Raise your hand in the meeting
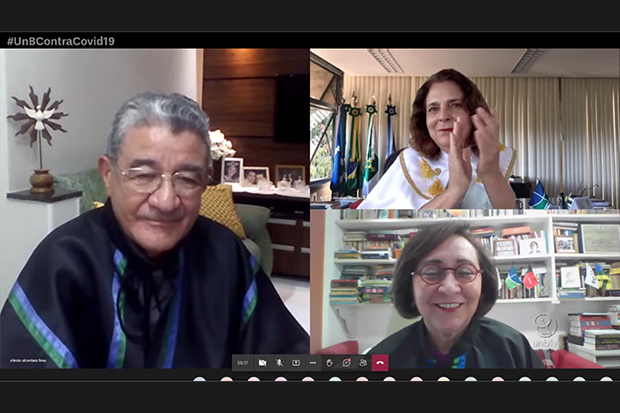The height and width of the screenshot is (413, 620). [330, 362]
